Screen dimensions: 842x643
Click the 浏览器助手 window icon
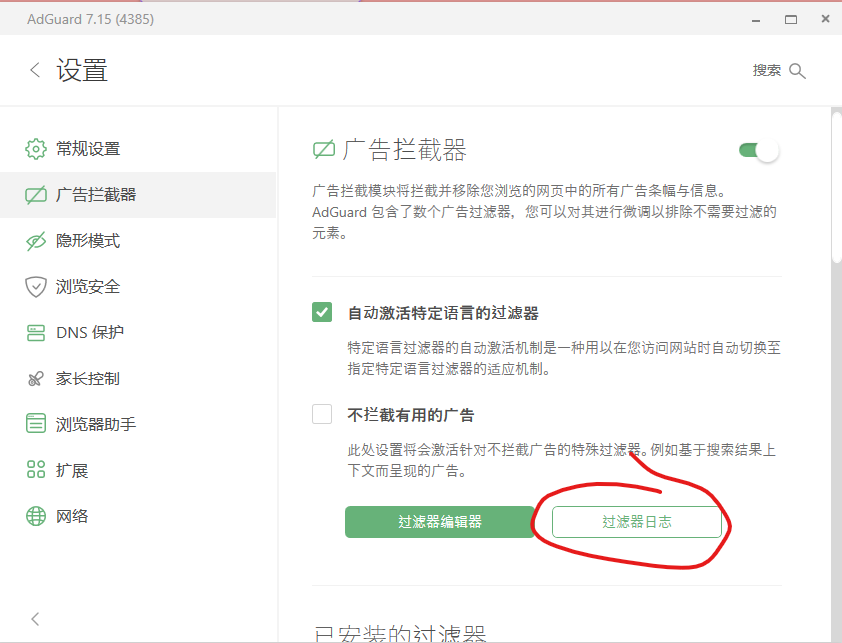35,423
